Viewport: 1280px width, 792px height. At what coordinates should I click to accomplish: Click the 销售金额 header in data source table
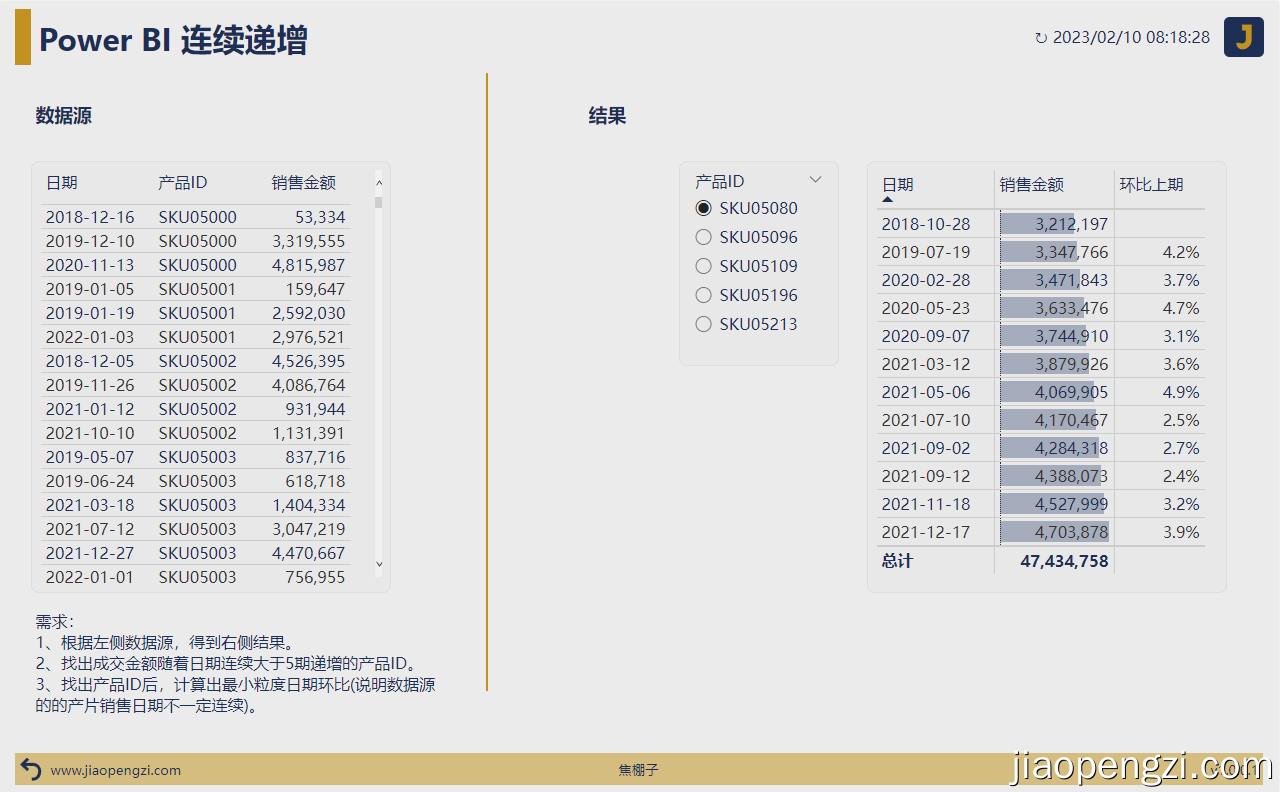point(304,182)
